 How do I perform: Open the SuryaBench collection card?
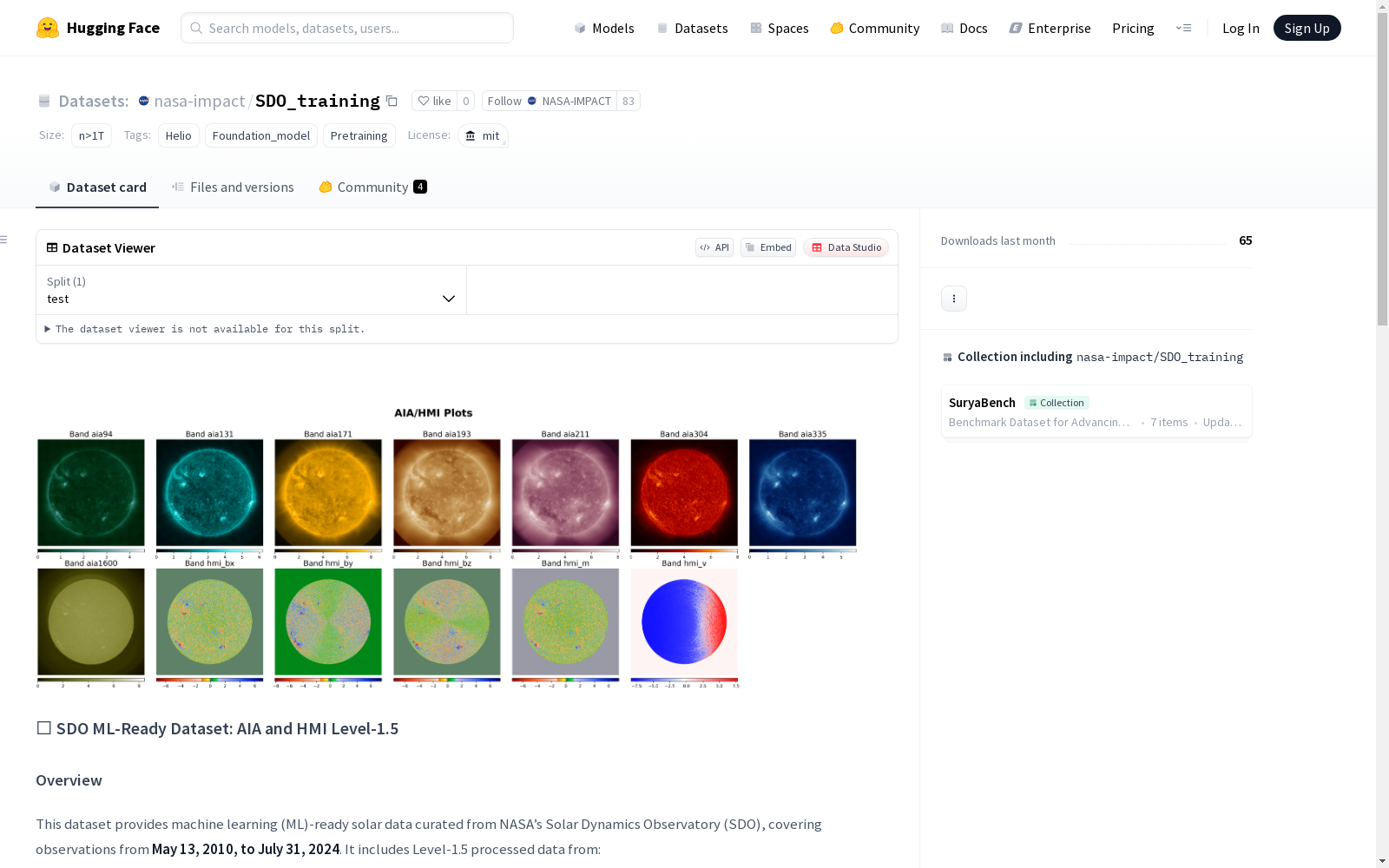click(1096, 412)
